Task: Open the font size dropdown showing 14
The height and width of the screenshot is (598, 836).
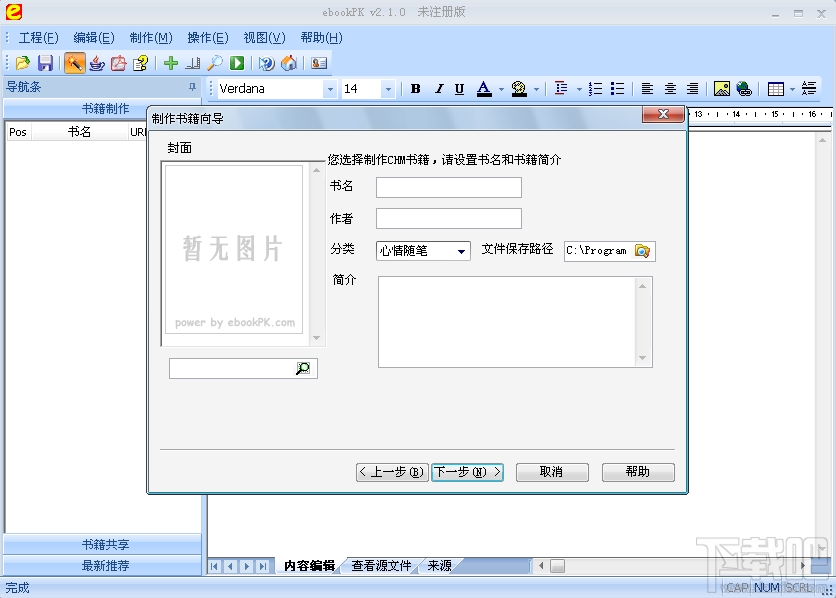Action: 389,88
